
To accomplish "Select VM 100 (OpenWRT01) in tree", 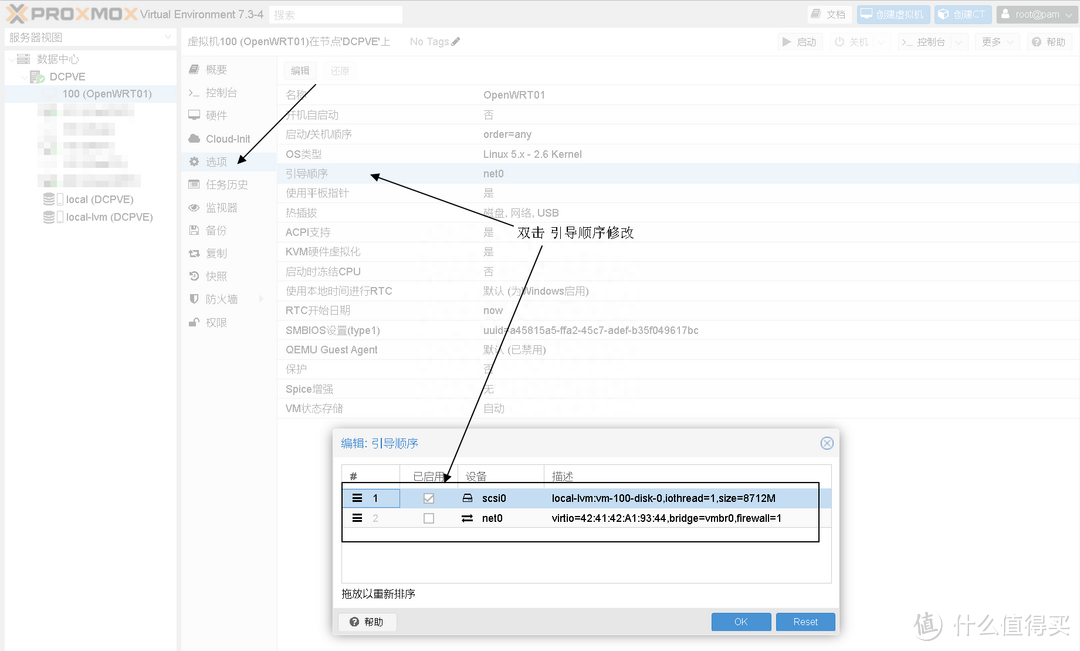I will pyautogui.click(x=107, y=94).
